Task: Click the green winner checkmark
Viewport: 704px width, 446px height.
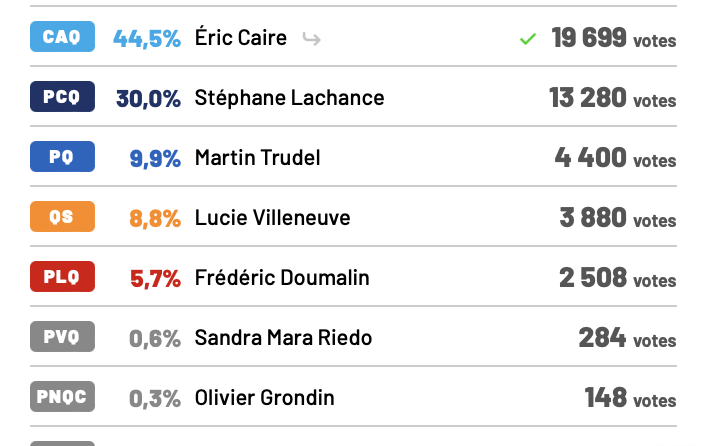Action: [528, 39]
